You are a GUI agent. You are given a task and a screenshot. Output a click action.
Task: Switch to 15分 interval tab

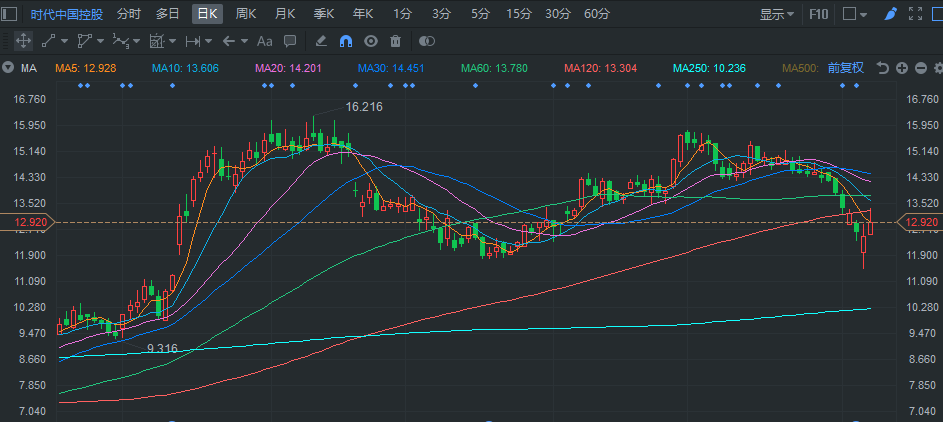pyautogui.click(x=519, y=14)
